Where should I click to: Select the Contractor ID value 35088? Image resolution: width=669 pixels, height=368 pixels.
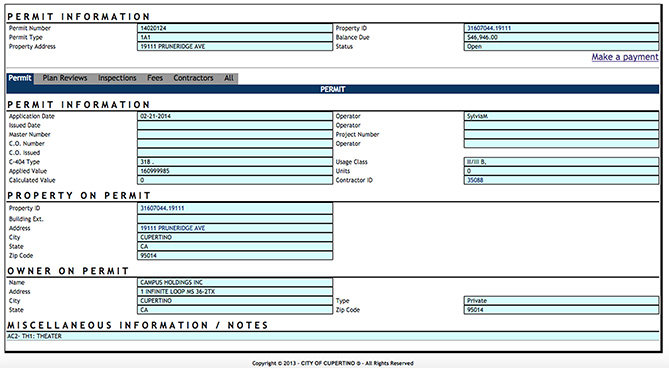(x=561, y=180)
